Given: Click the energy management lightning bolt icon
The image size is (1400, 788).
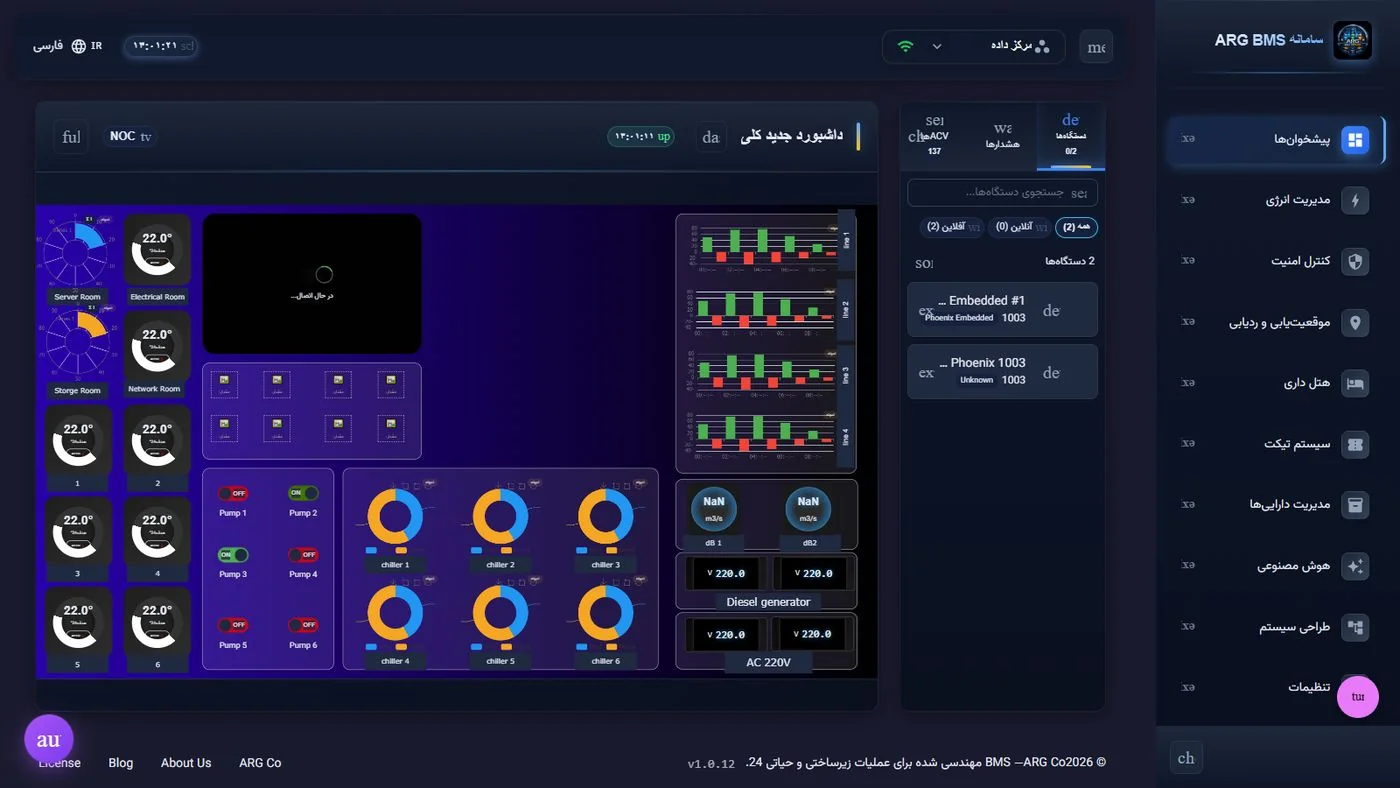Looking at the screenshot, I should click(x=1355, y=200).
